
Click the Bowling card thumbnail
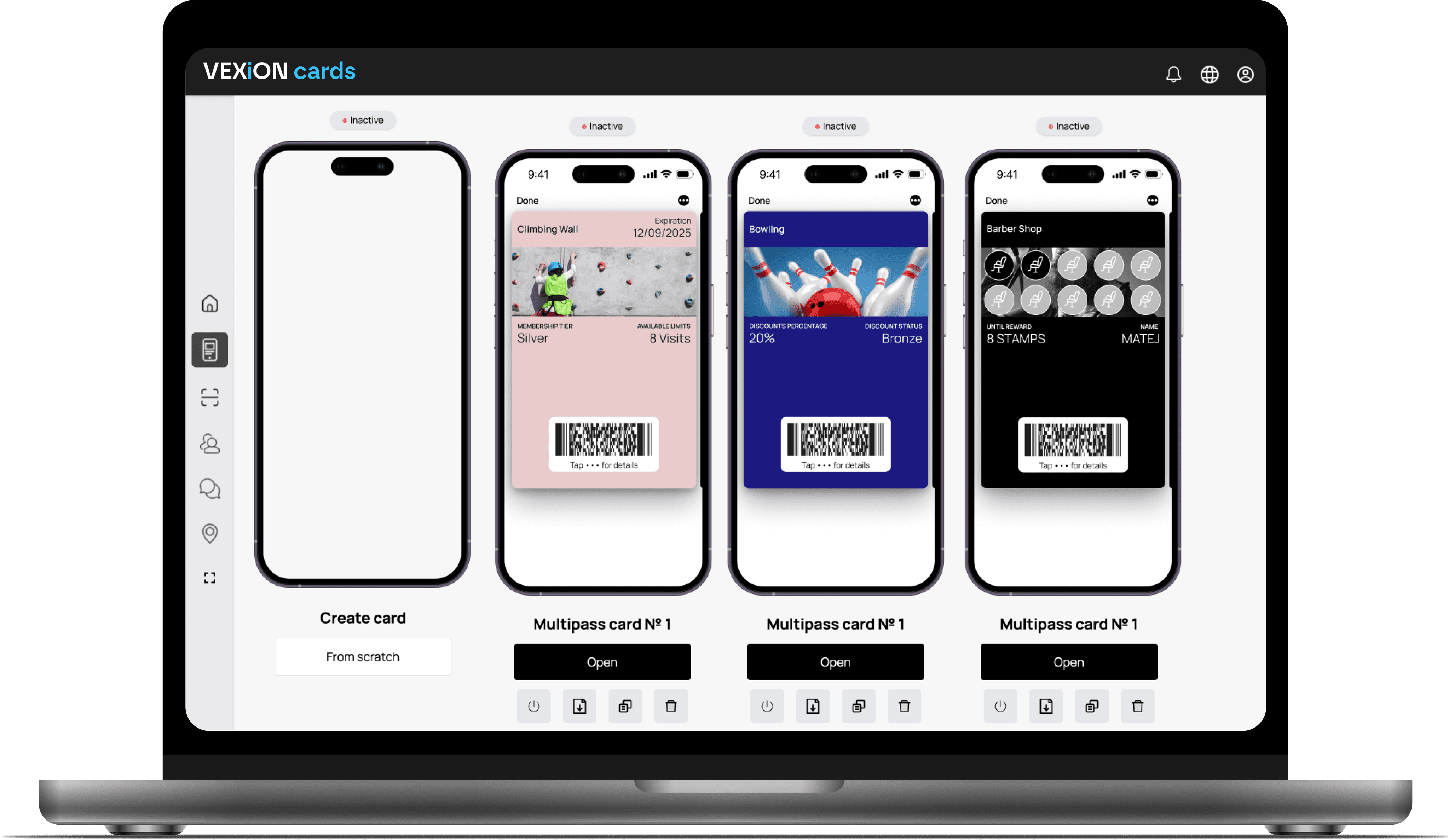point(835,350)
